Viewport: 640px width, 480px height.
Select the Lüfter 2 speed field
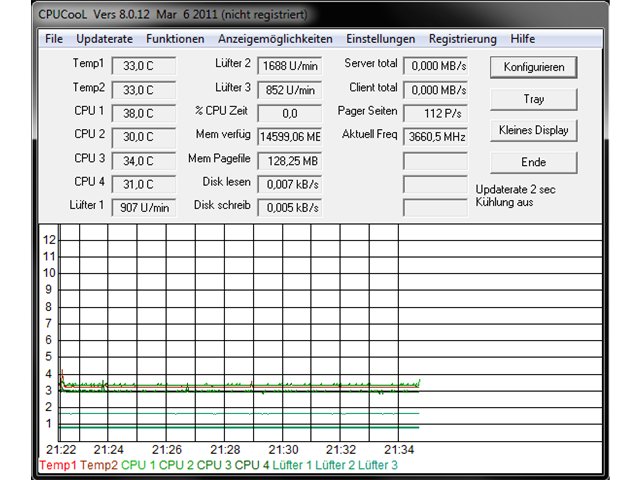point(289,66)
